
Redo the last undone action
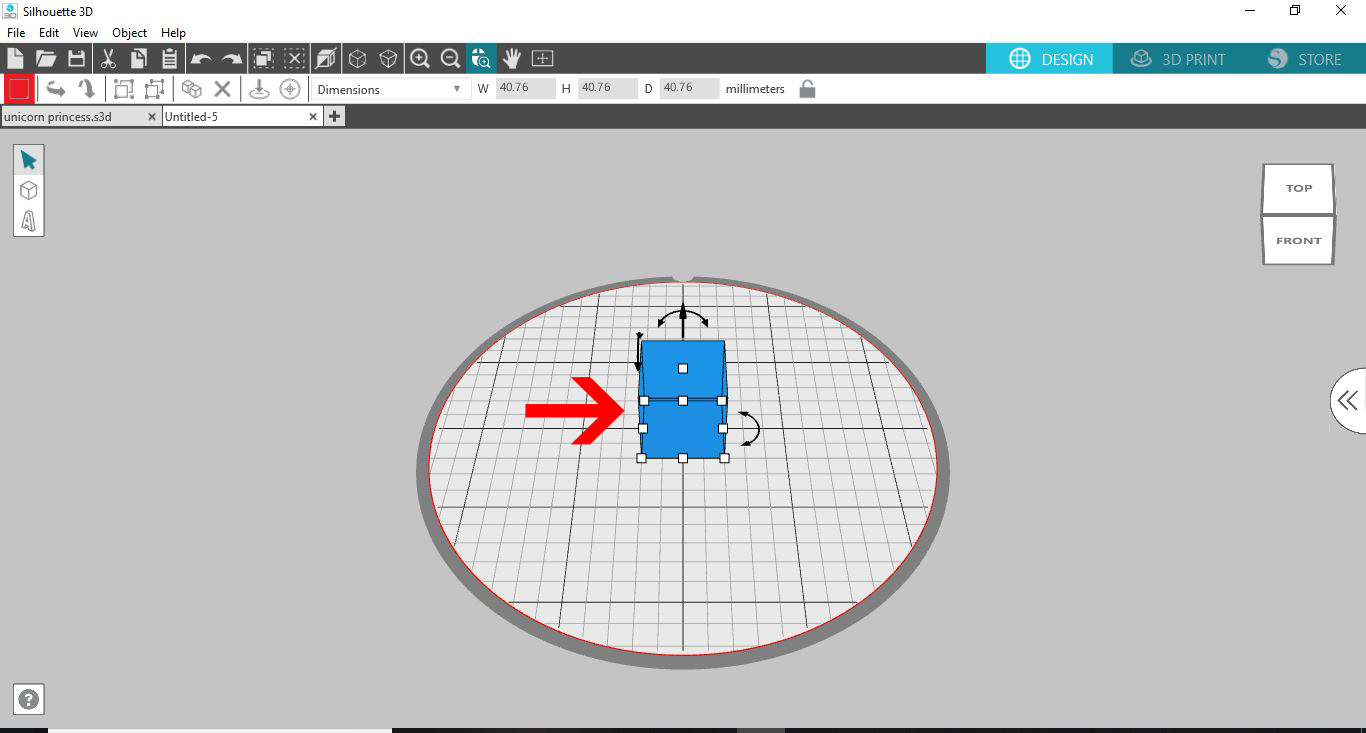point(232,59)
